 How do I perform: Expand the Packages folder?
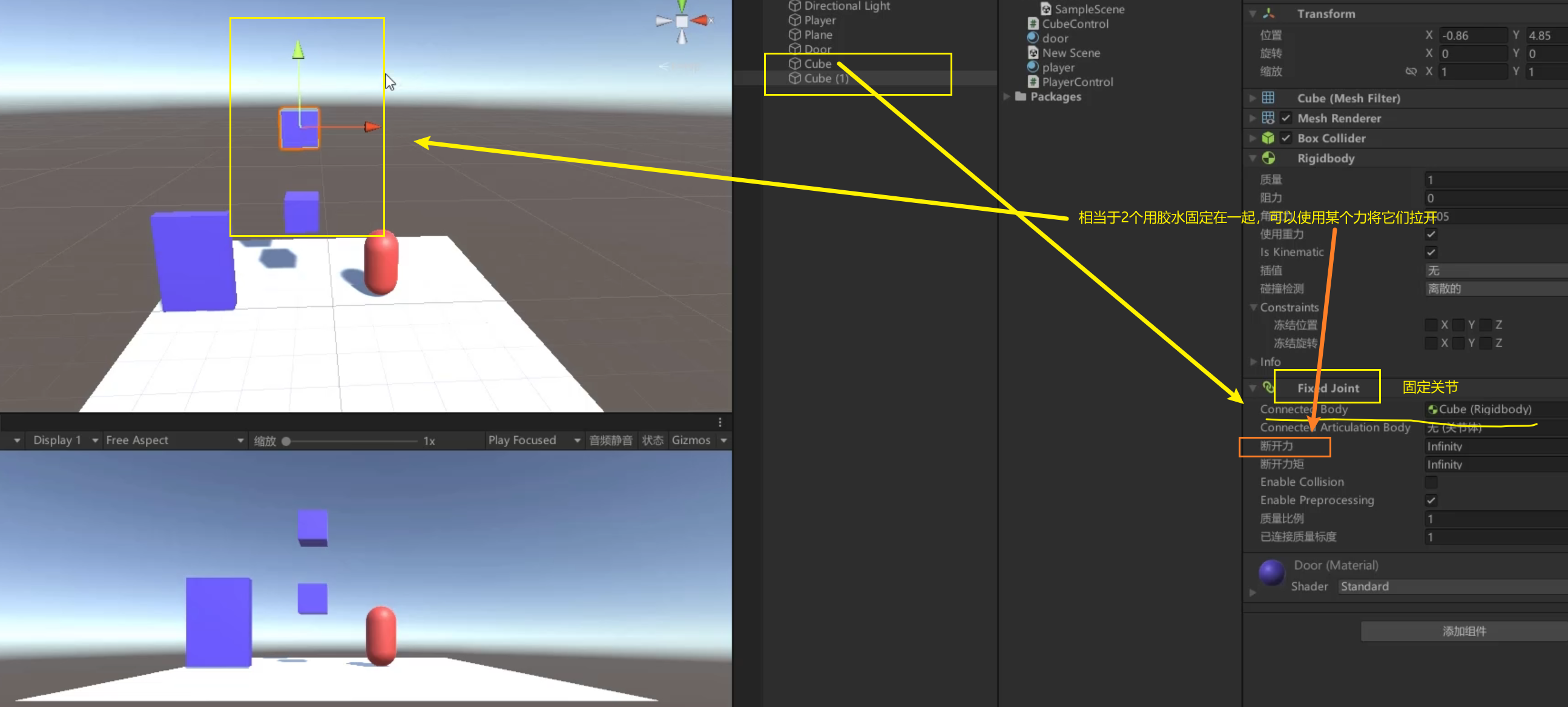coord(1006,97)
